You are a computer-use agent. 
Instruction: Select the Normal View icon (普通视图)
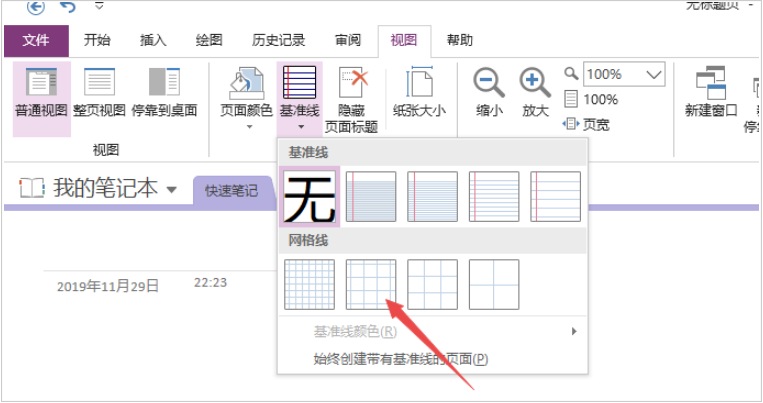click(x=42, y=83)
